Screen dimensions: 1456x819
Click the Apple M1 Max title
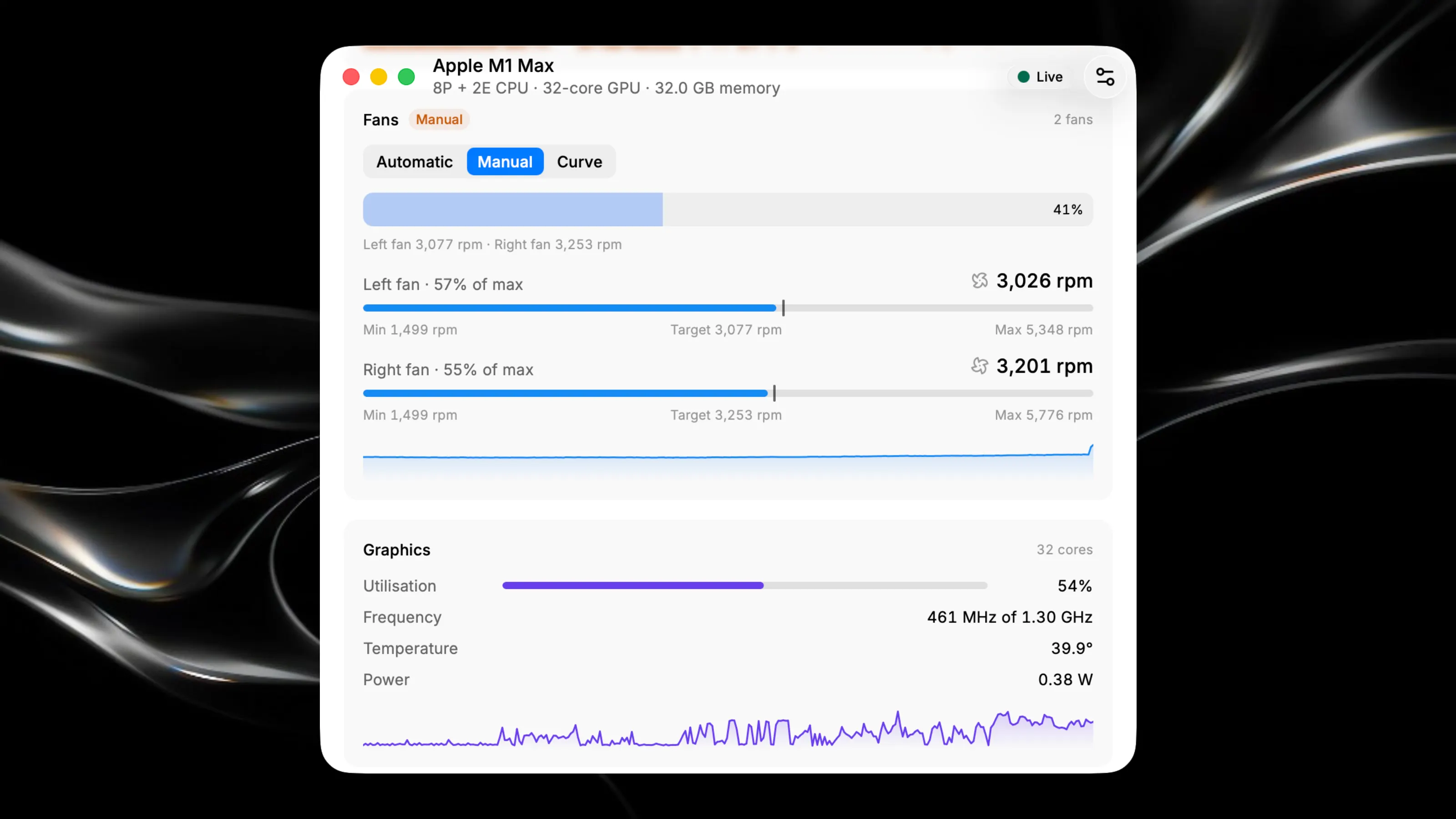click(x=493, y=66)
